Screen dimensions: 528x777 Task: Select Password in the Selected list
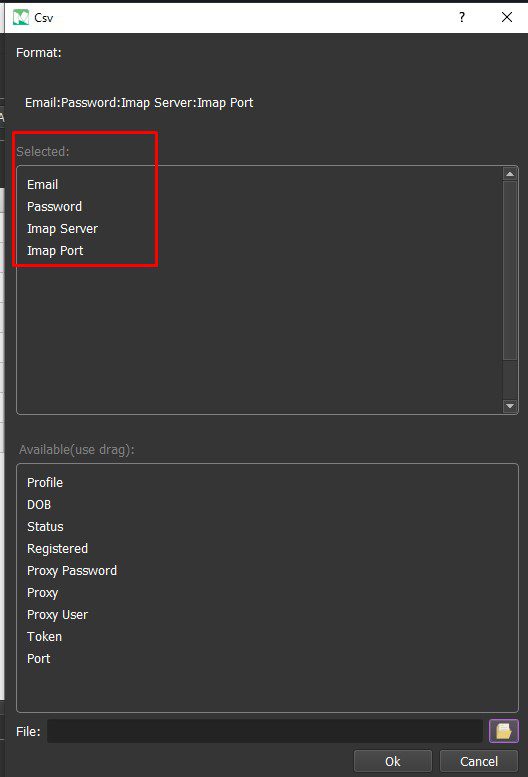(x=54, y=207)
